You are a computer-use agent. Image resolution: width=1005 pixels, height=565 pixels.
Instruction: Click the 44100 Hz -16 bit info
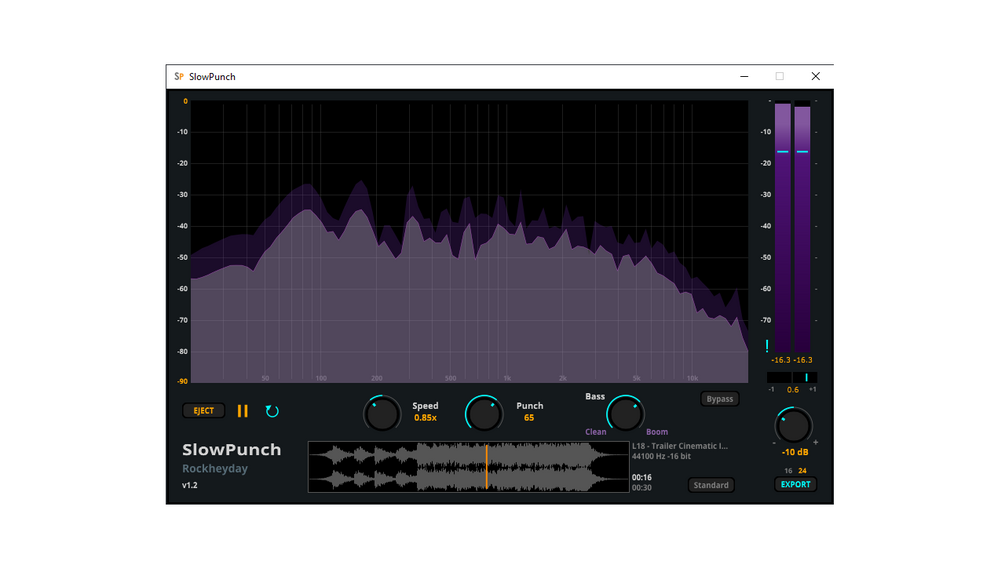tap(661, 456)
